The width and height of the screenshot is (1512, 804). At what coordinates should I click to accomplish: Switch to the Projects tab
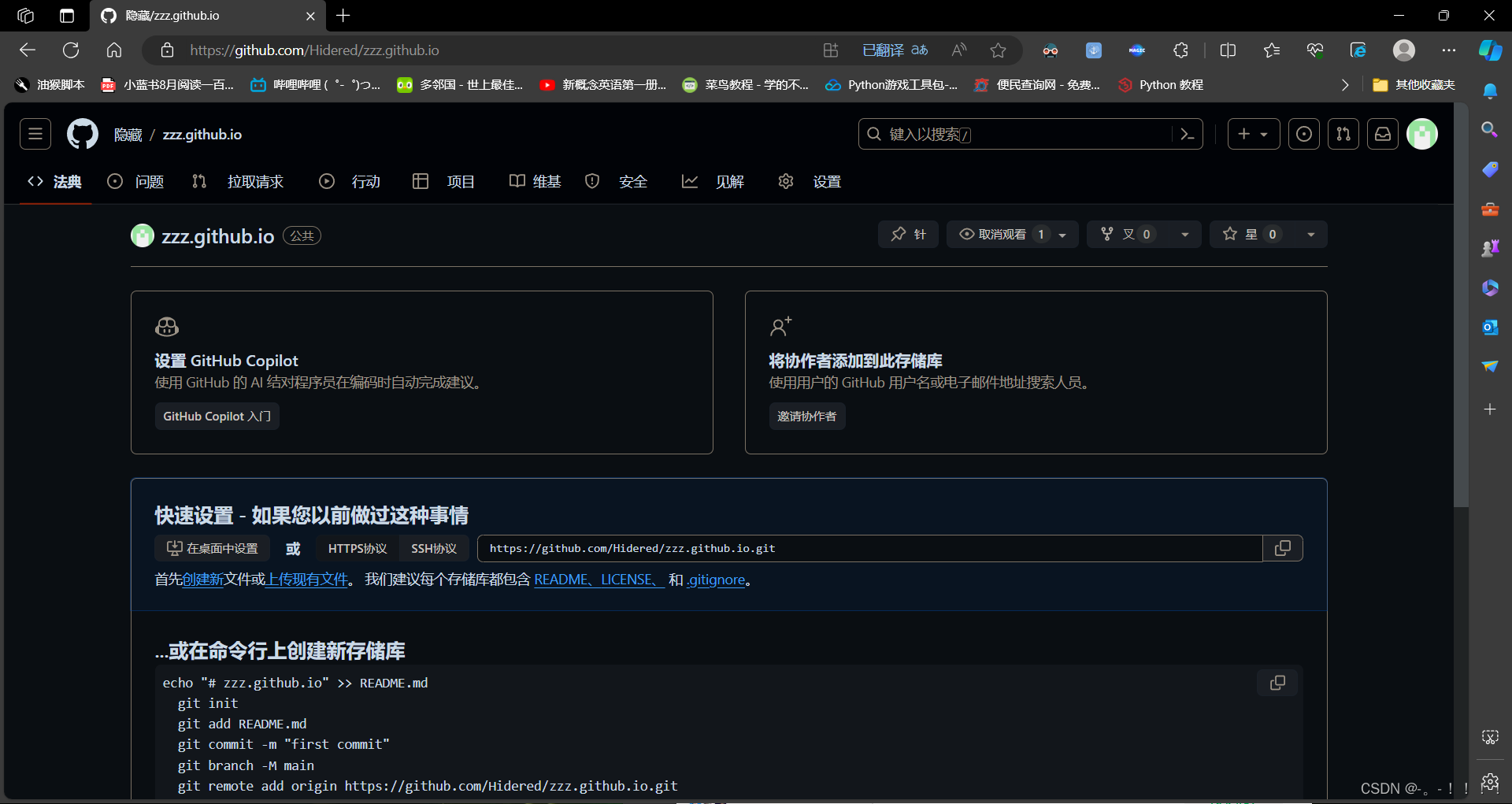[x=443, y=182]
